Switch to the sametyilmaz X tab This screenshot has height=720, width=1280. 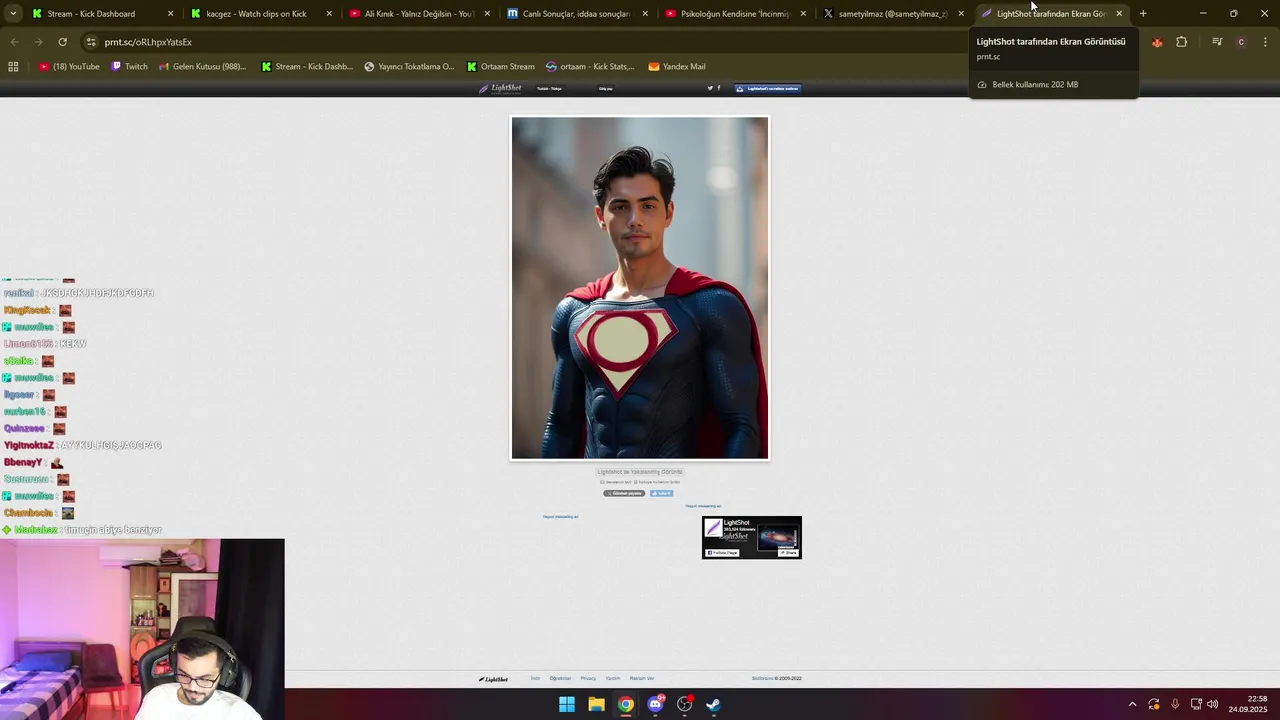click(x=893, y=14)
